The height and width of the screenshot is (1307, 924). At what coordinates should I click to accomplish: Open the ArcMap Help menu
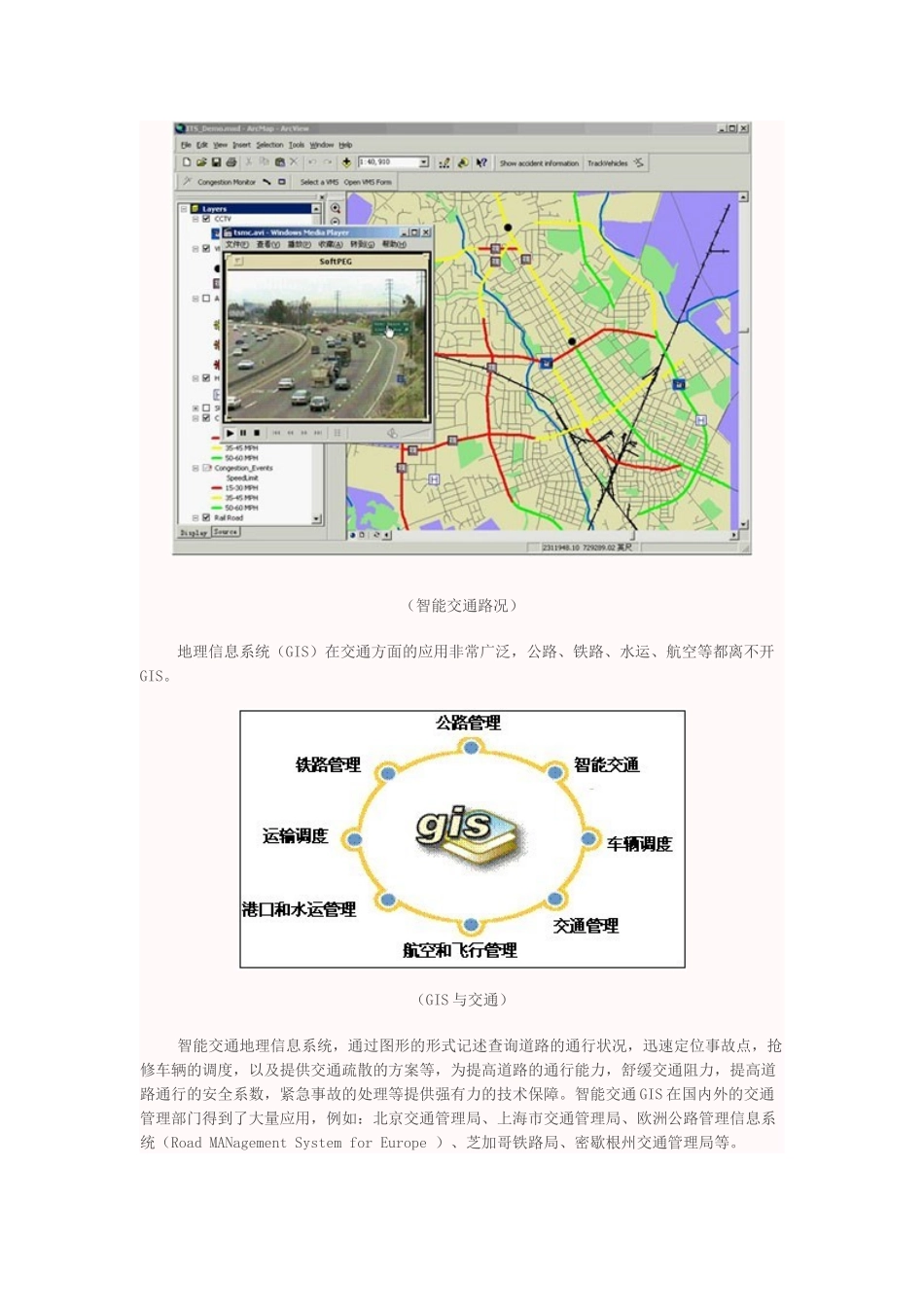345,145
